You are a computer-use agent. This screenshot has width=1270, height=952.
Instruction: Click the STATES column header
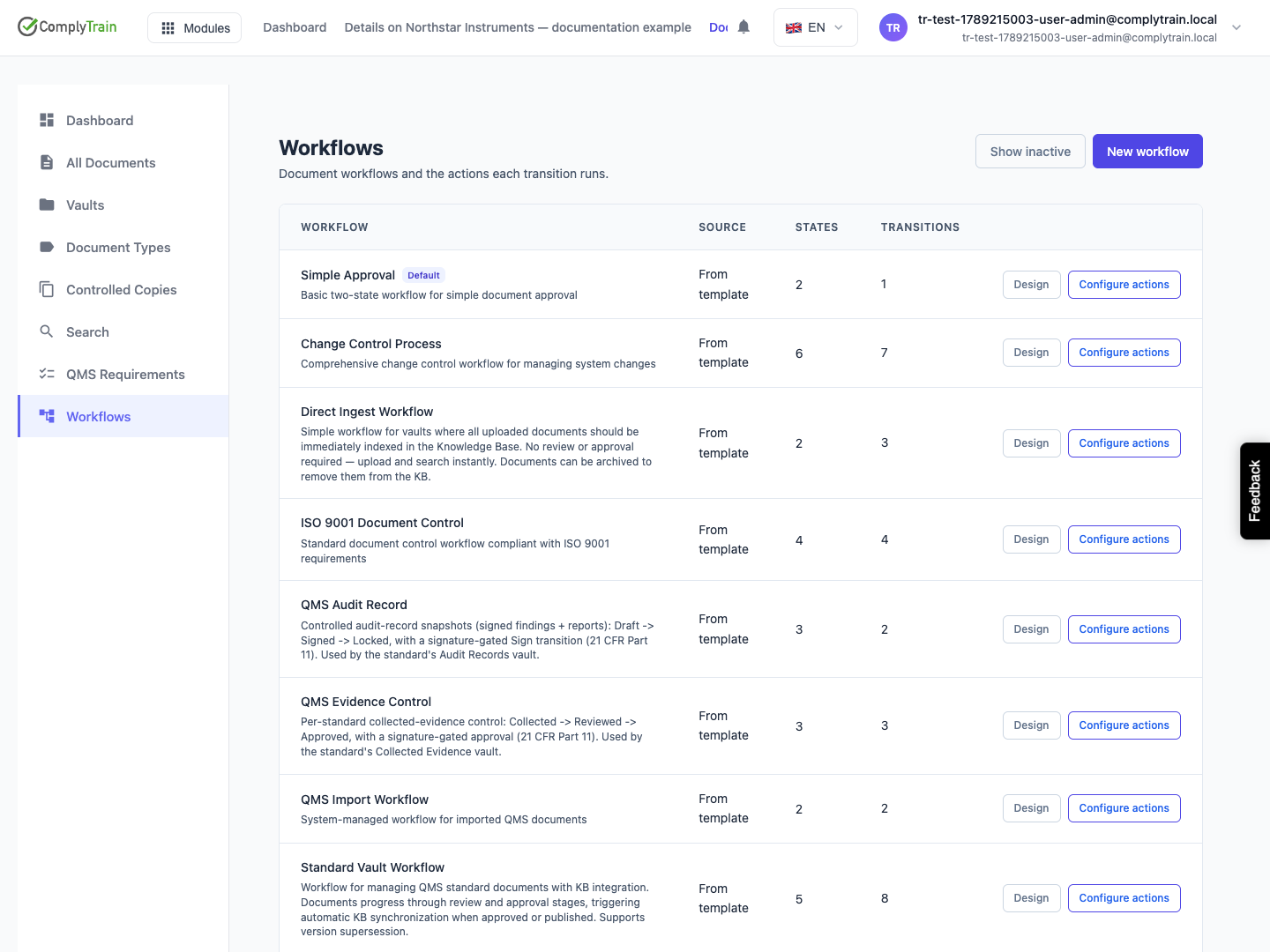(817, 227)
